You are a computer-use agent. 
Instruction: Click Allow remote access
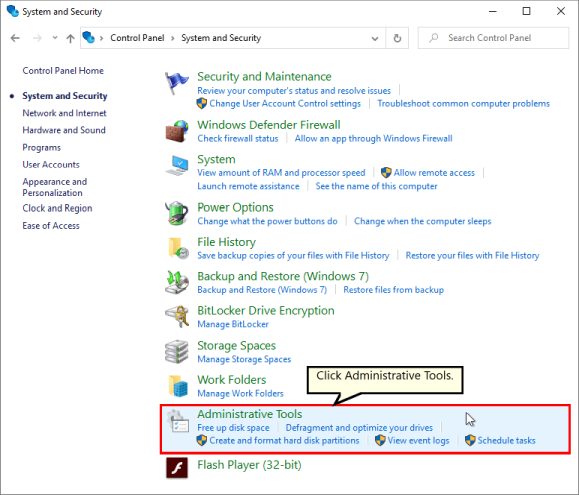tap(434, 173)
